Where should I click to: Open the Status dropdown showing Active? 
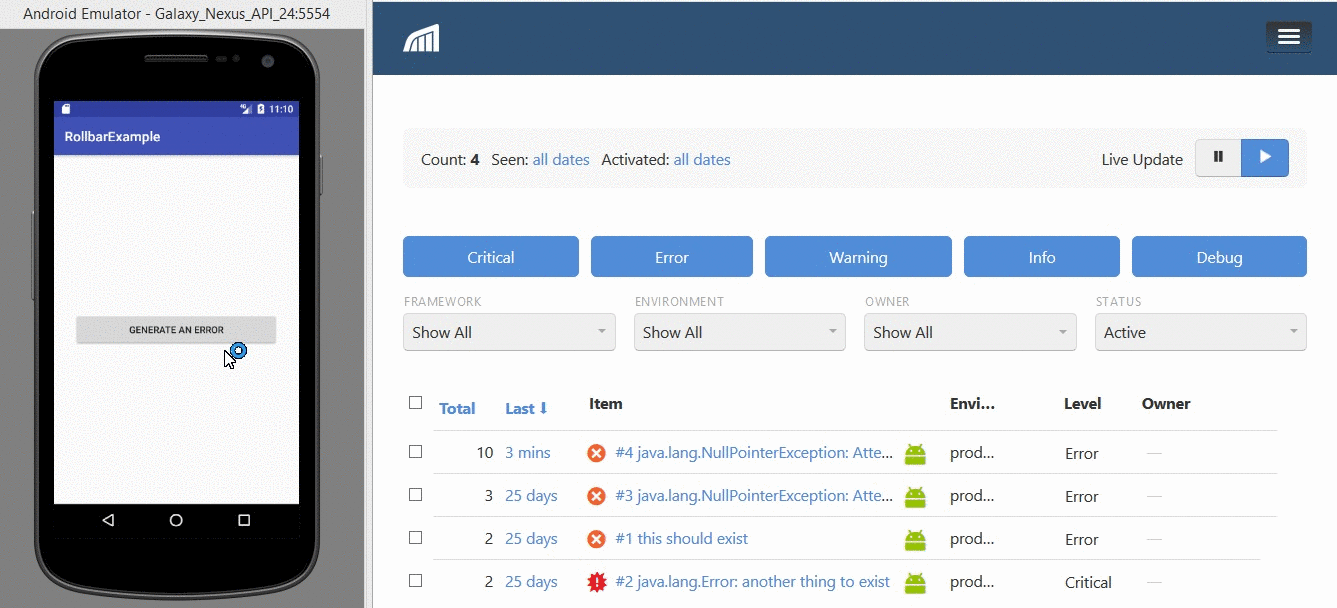(x=1201, y=332)
